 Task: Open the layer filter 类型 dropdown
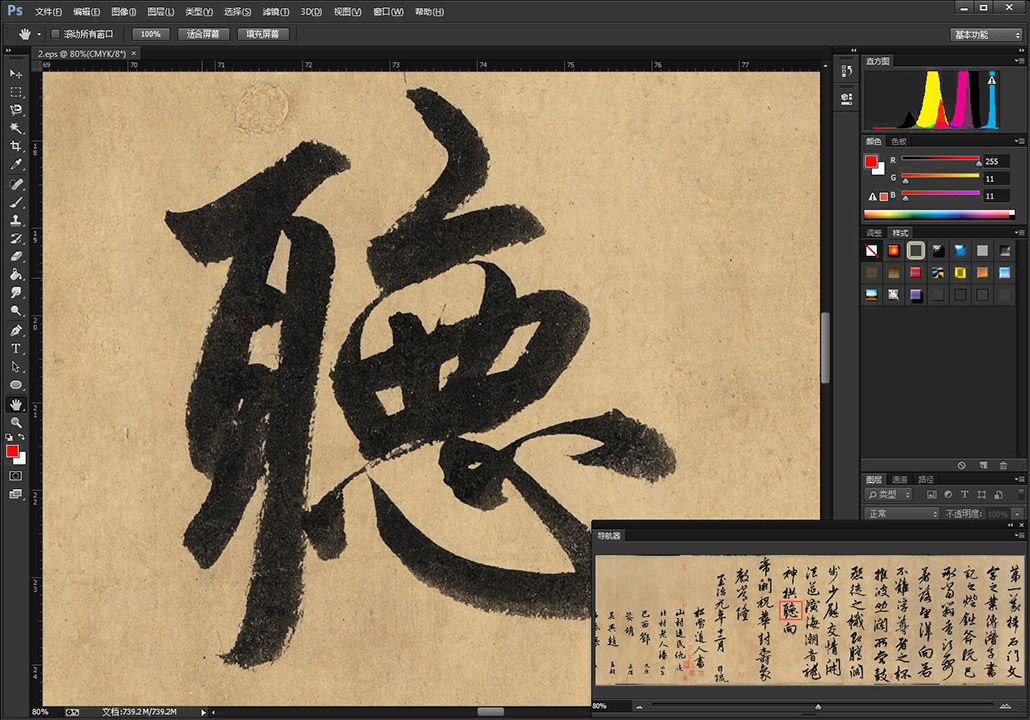tap(889, 495)
